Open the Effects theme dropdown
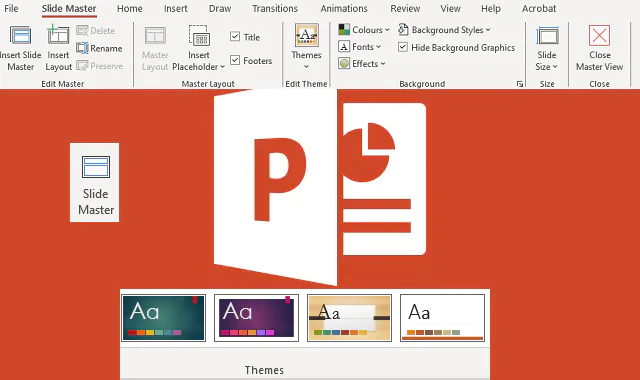The image size is (640, 380). pyautogui.click(x=361, y=64)
